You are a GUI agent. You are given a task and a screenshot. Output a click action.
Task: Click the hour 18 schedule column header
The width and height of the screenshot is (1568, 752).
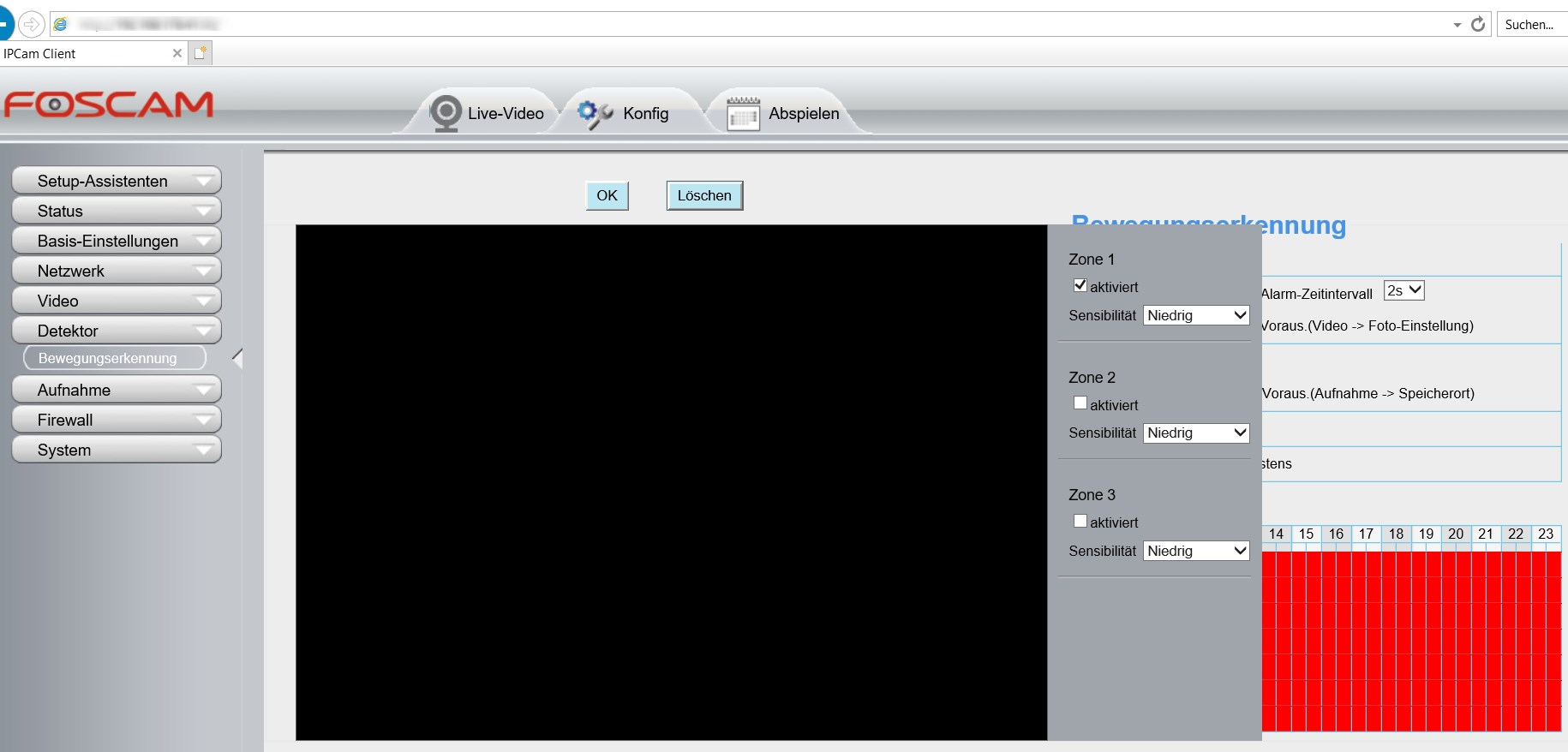click(x=1396, y=534)
